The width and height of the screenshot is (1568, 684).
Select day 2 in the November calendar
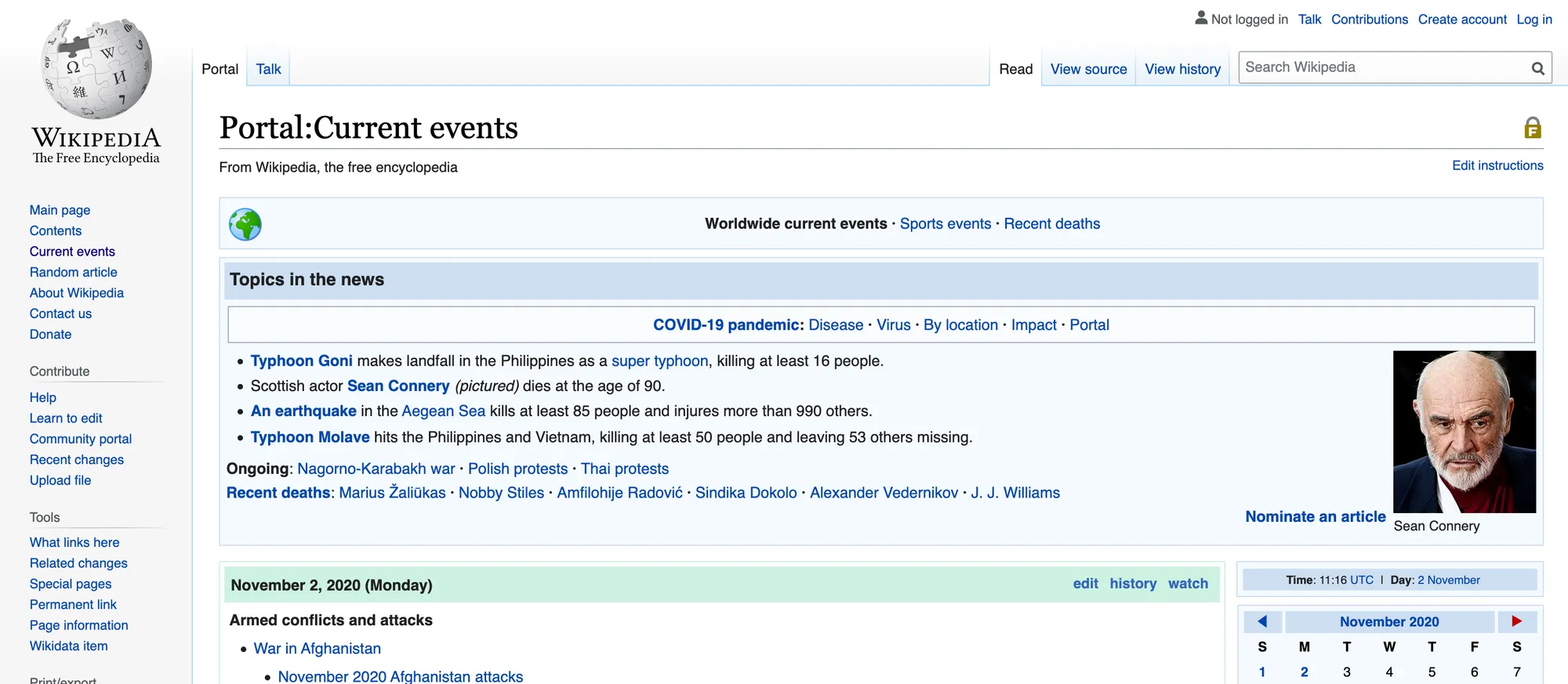pyautogui.click(x=1304, y=671)
